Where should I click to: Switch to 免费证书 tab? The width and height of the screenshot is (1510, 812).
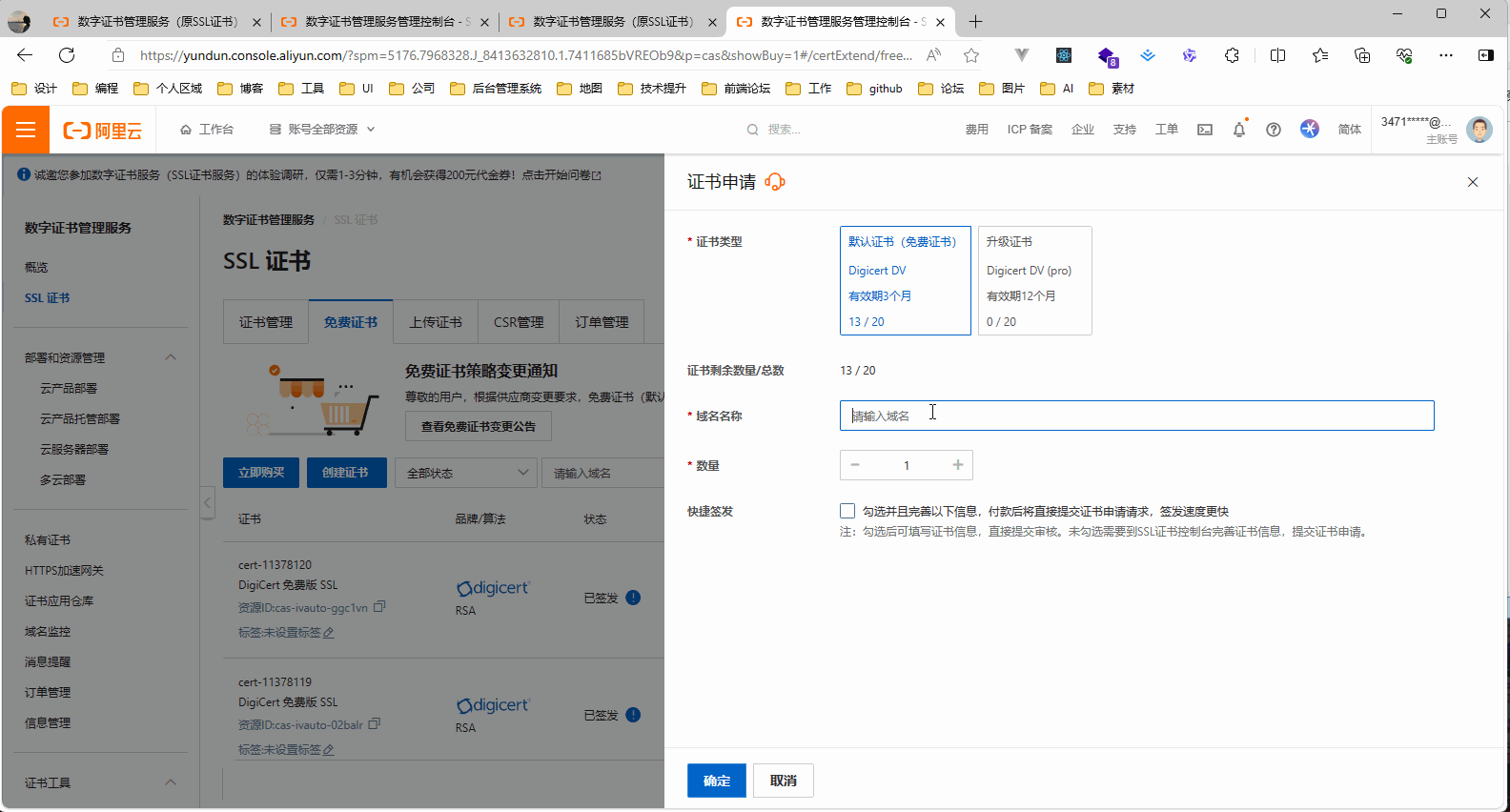click(x=351, y=322)
